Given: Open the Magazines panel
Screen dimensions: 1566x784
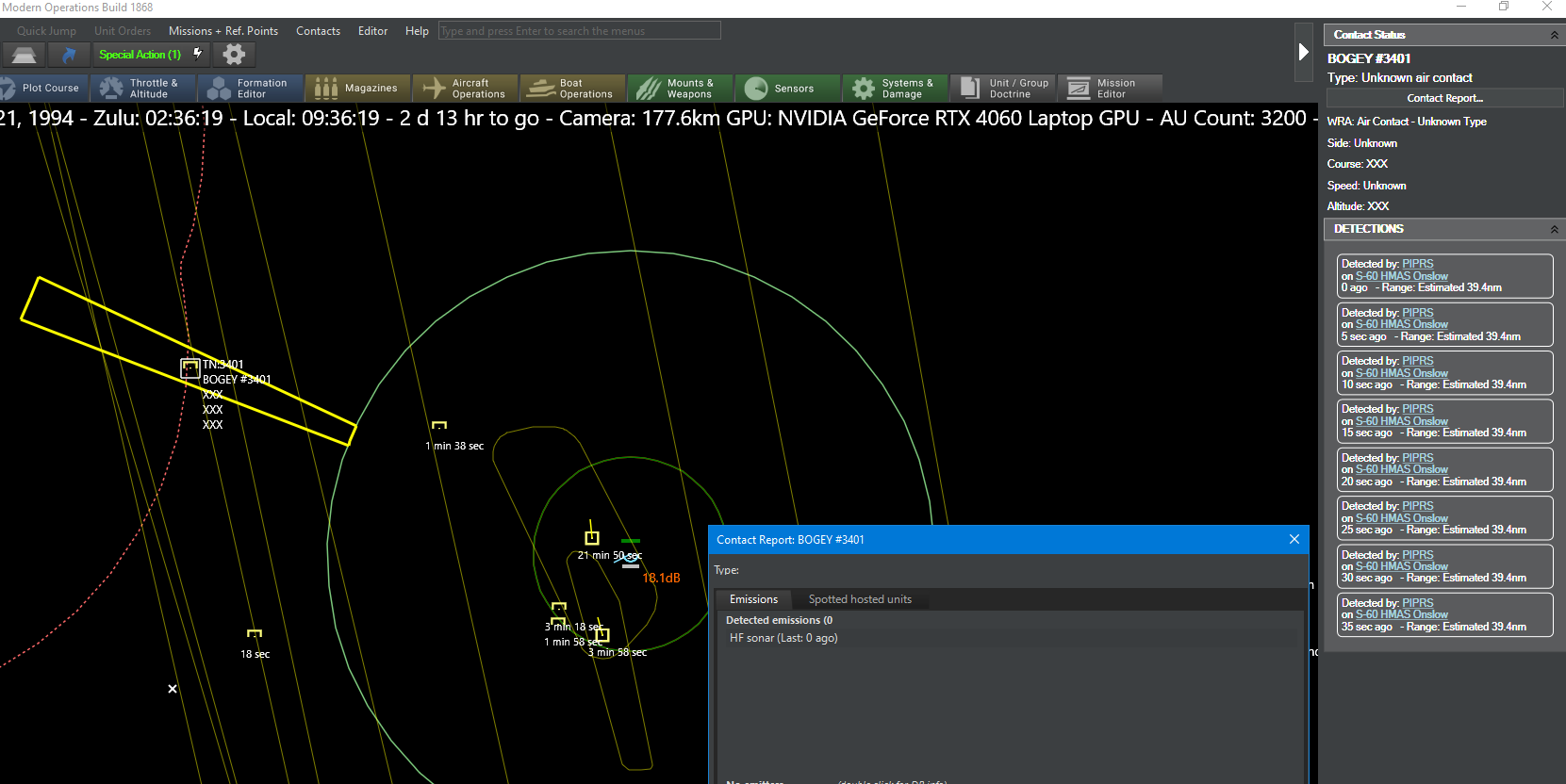Looking at the screenshot, I should pos(358,89).
